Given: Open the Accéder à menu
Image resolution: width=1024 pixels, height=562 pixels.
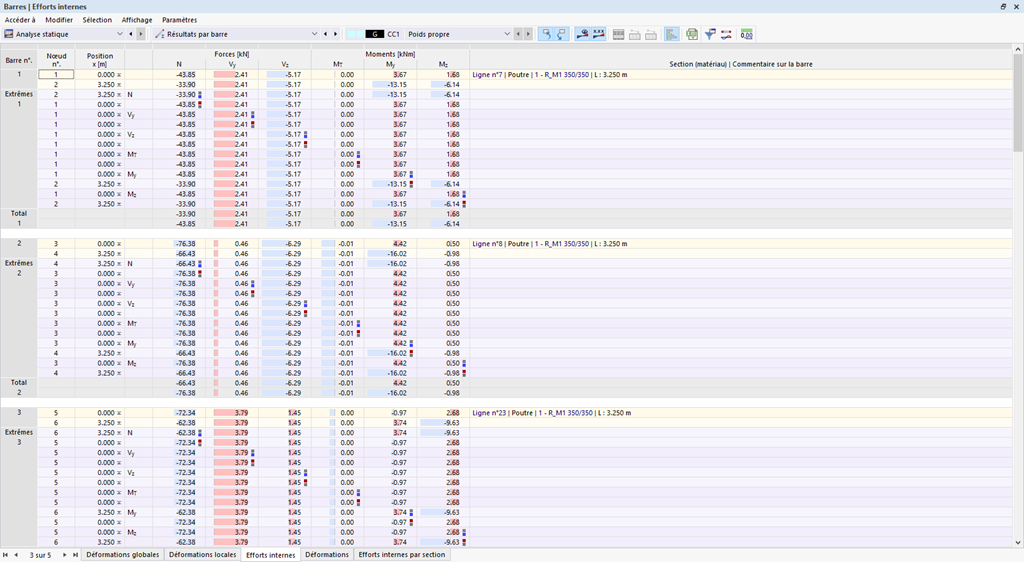Looking at the screenshot, I should click(20, 20).
